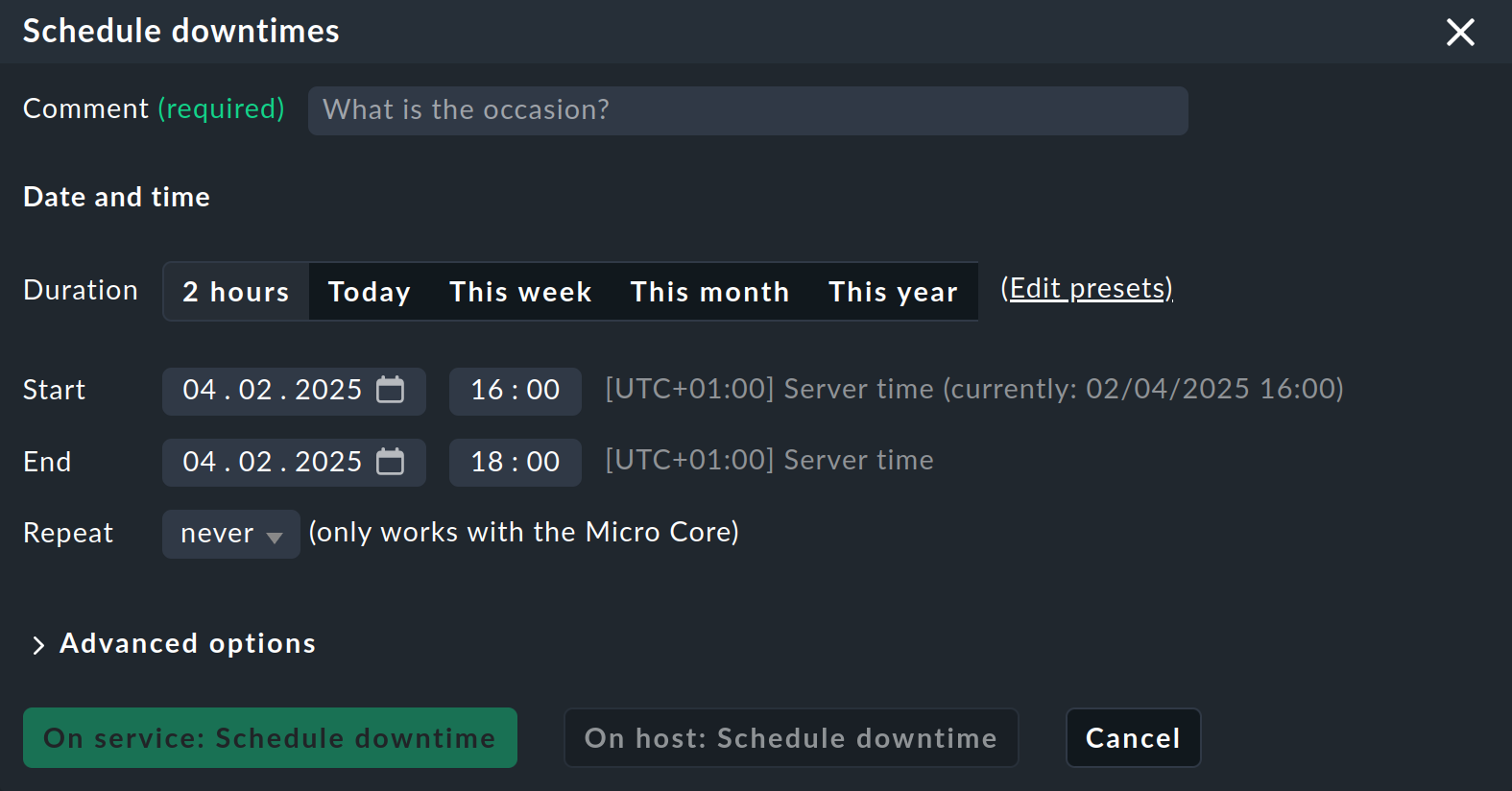Select the This month duration preset
Image resolution: width=1512 pixels, height=791 pixels.
pos(709,291)
